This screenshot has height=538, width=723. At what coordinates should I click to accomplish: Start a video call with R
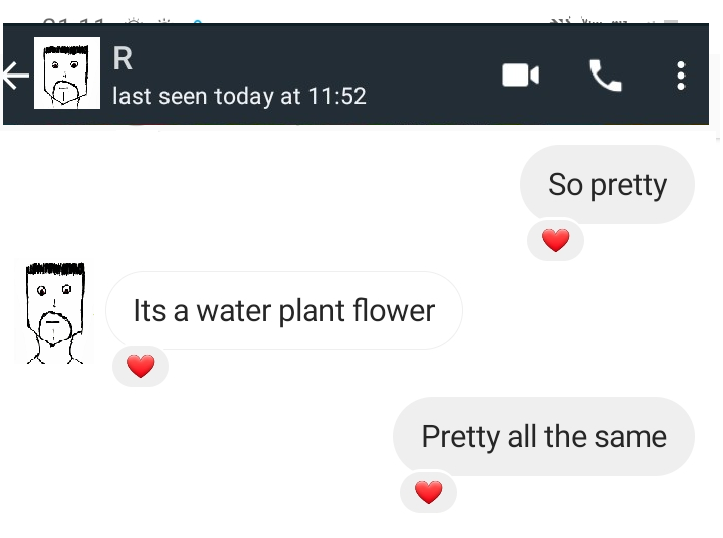click(520, 75)
